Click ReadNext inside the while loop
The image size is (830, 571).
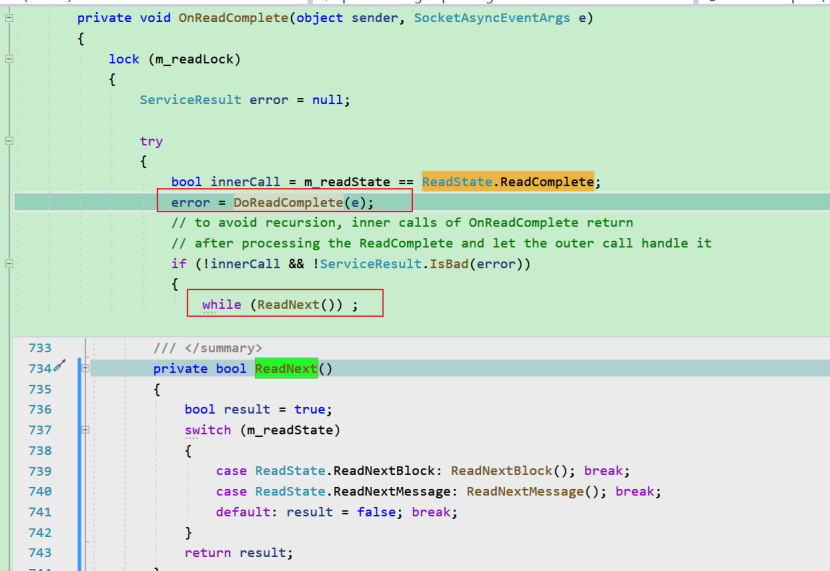[x=288, y=305]
